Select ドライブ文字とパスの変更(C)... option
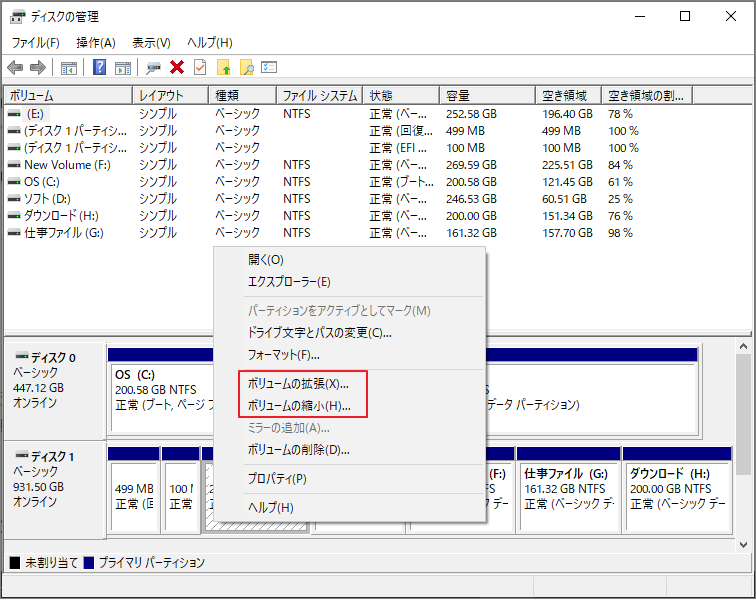Screen dimensions: 756x599 tap(350, 333)
